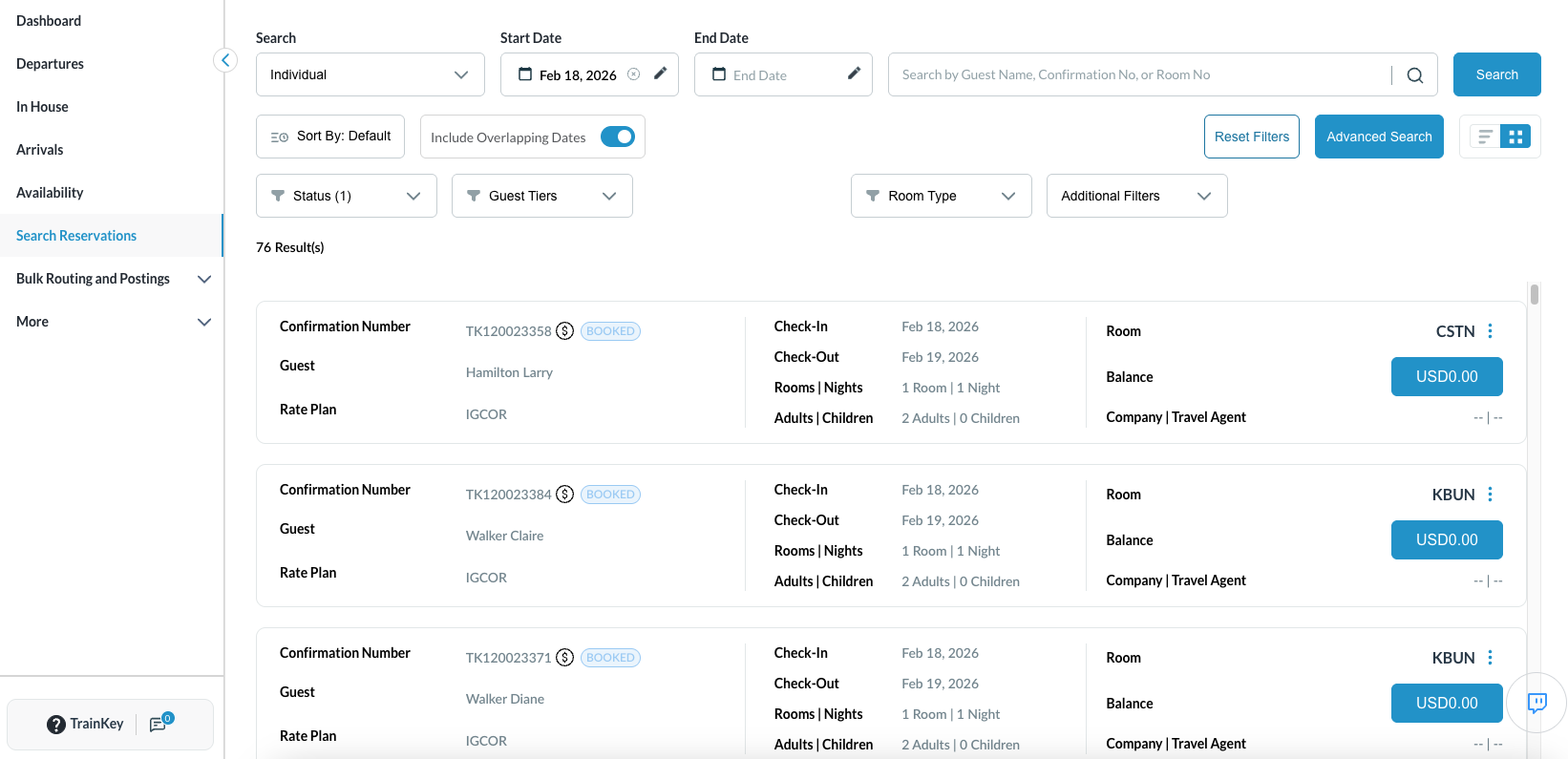Image resolution: width=1568 pixels, height=759 pixels.
Task: Click the Reset Filters button
Action: point(1251,137)
